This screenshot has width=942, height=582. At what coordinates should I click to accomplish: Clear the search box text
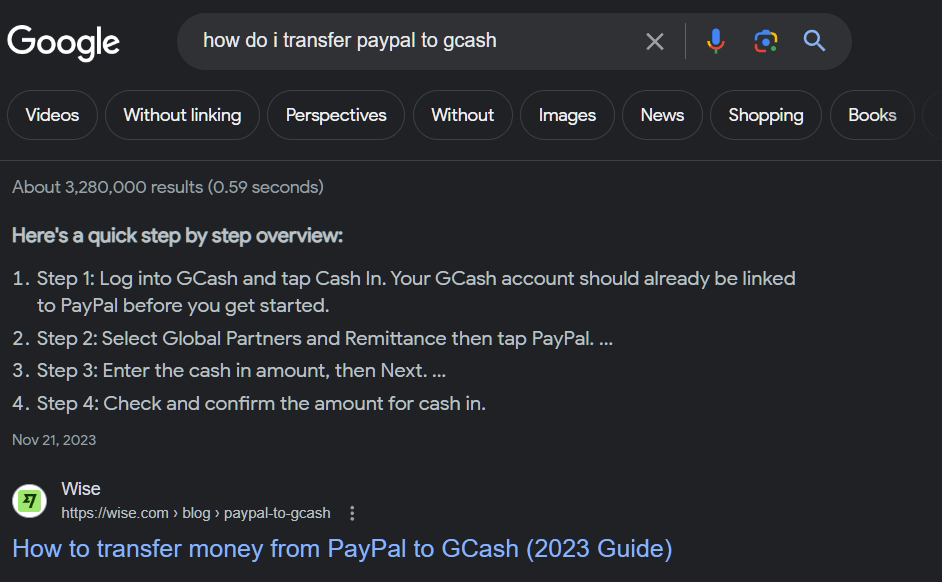[x=655, y=41]
